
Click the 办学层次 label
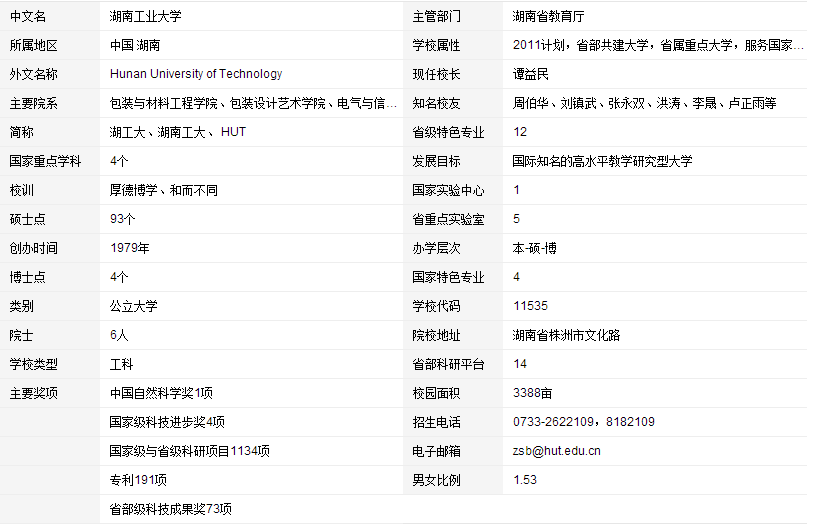tap(437, 248)
